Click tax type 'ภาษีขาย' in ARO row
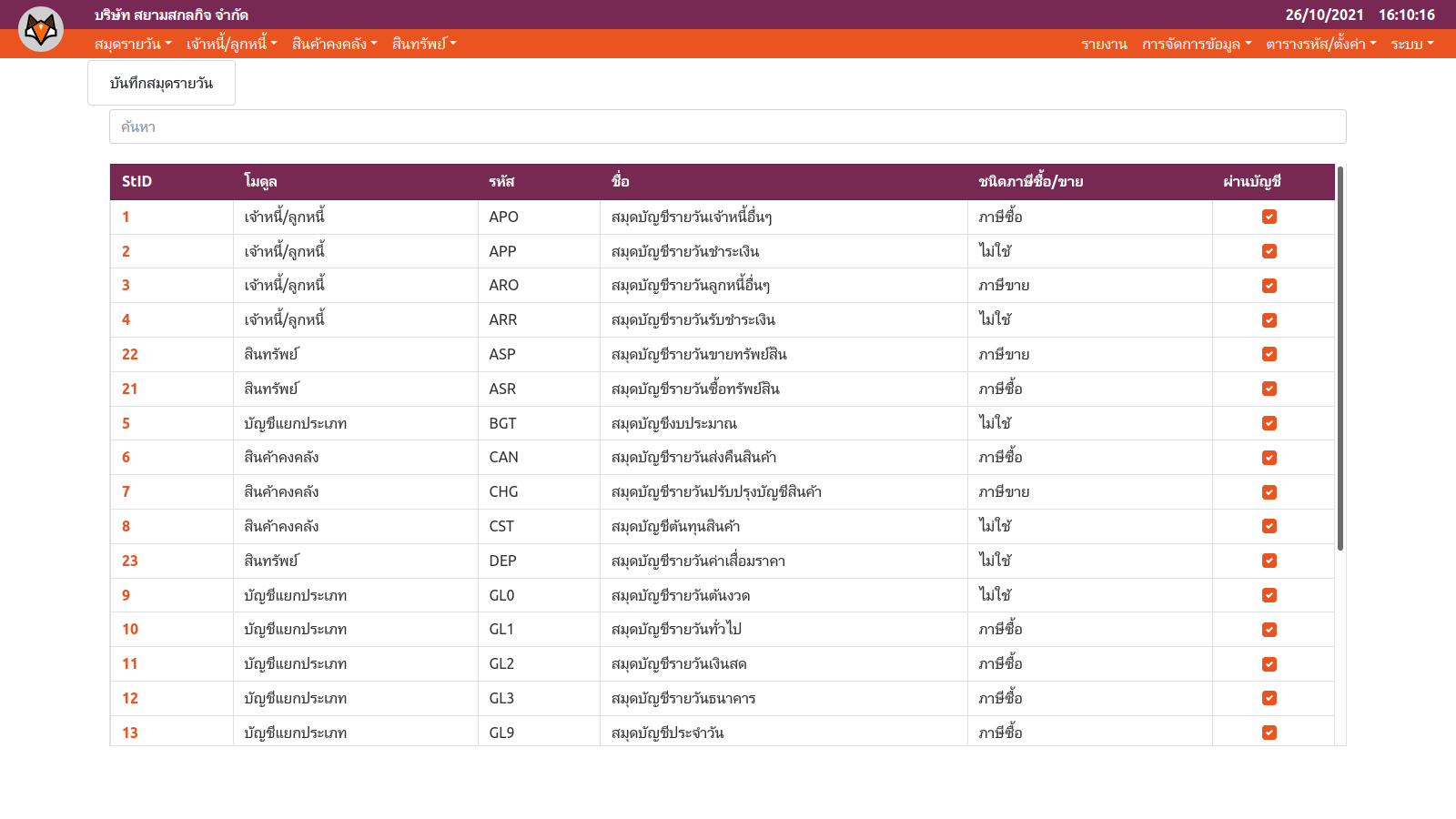Viewport: 1456px width, 819px height. pyautogui.click(x=1004, y=285)
